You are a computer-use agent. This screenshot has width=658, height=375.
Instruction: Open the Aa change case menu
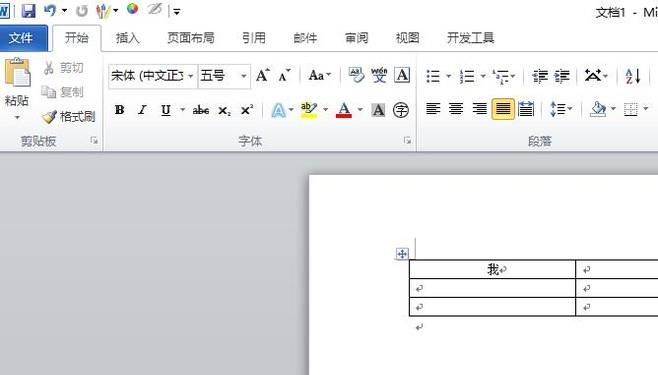pos(320,76)
